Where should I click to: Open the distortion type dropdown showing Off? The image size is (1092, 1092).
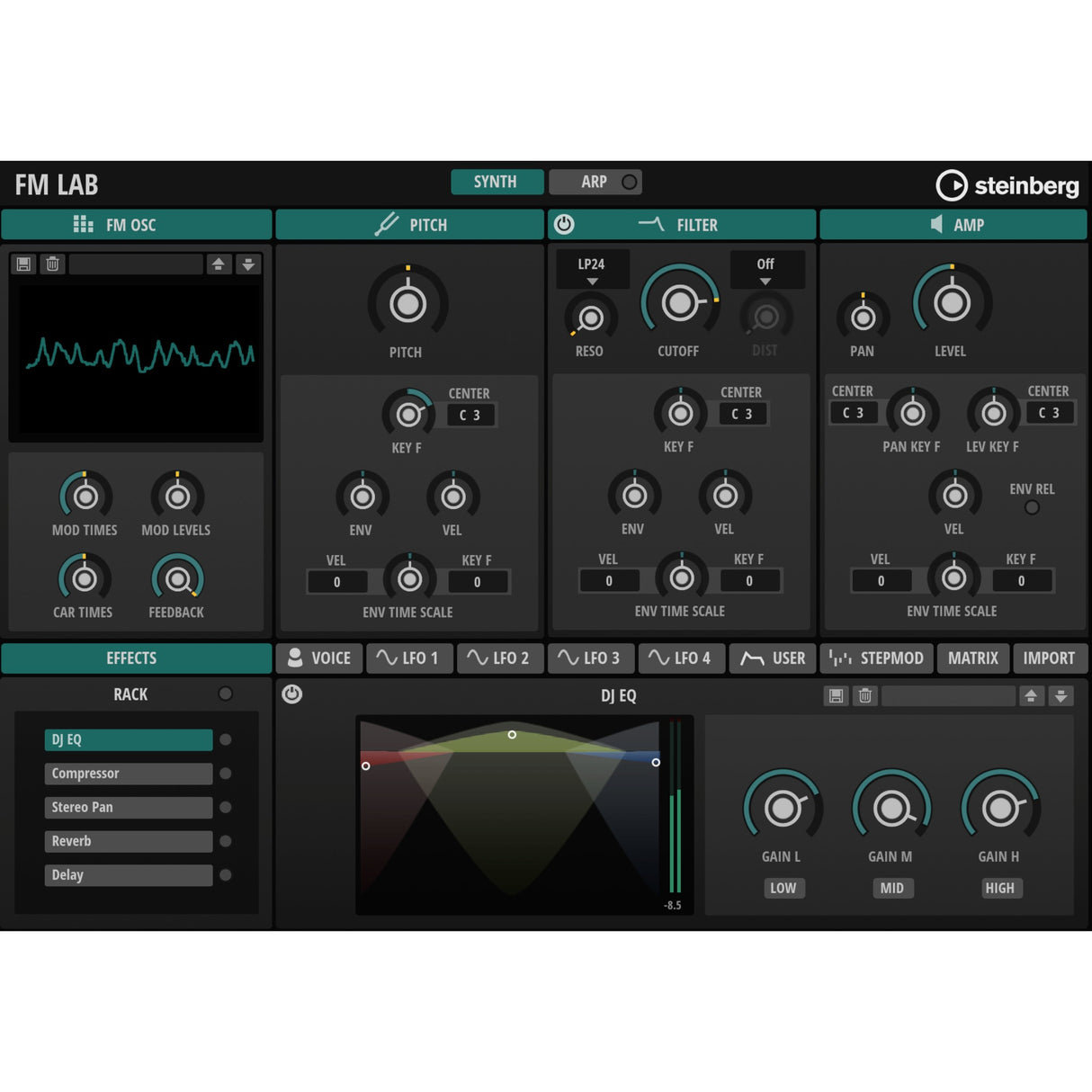(x=765, y=268)
